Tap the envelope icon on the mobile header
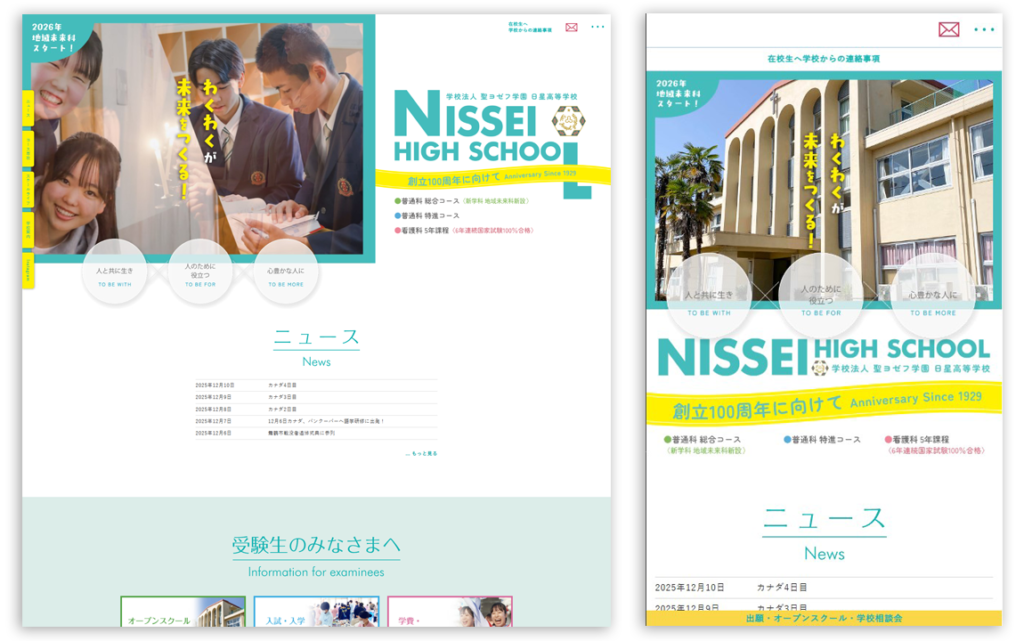 coord(948,30)
